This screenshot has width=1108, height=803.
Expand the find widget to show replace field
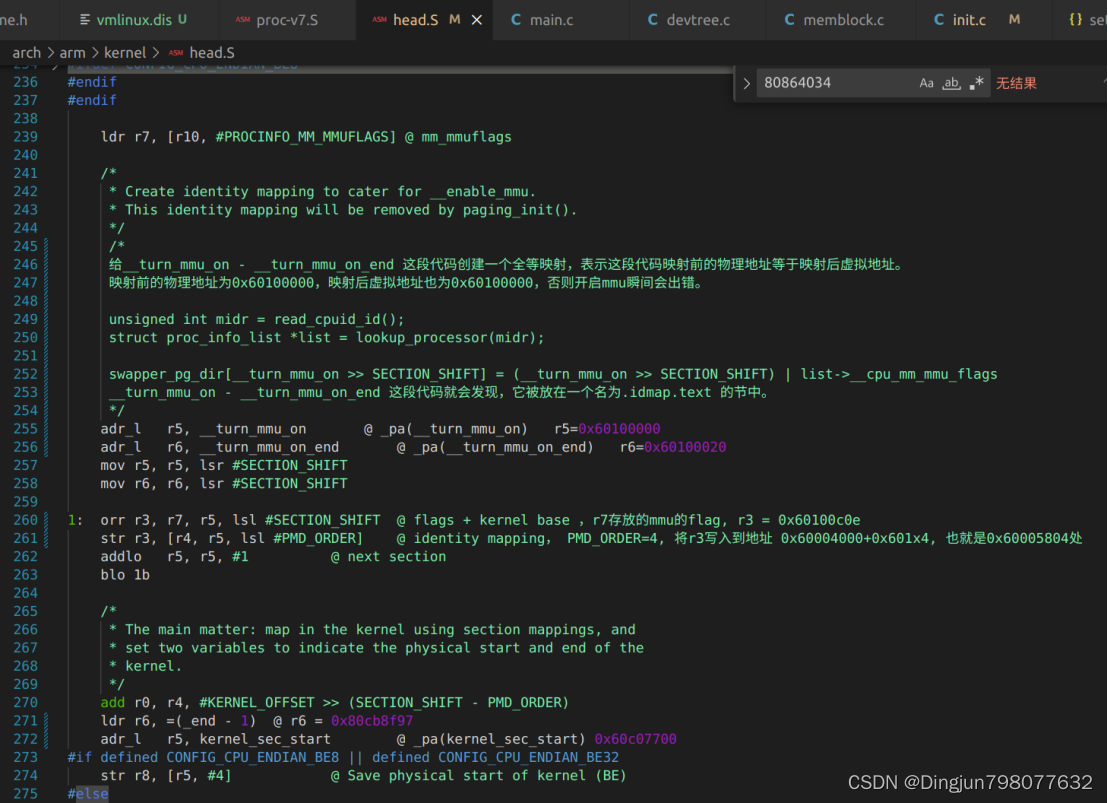tap(746, 82)
